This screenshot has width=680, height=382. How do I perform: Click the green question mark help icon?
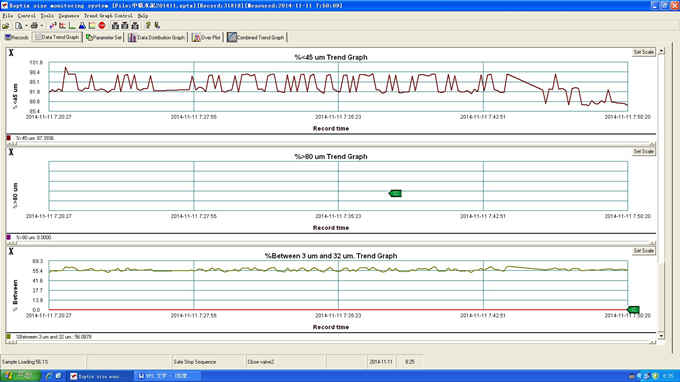coord(148,26)
